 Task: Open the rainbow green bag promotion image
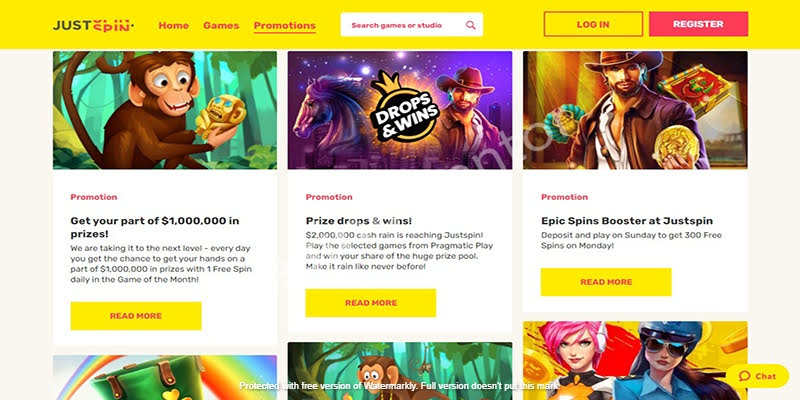(x=165, y=378)
